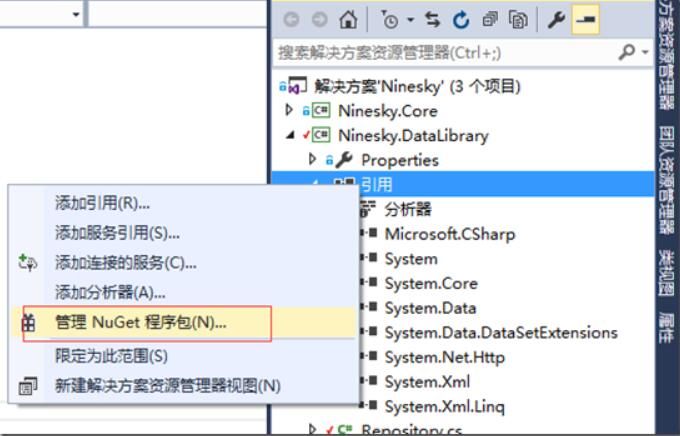
Task: Switch to 类视图 side tab
Action: pos(667,272)
